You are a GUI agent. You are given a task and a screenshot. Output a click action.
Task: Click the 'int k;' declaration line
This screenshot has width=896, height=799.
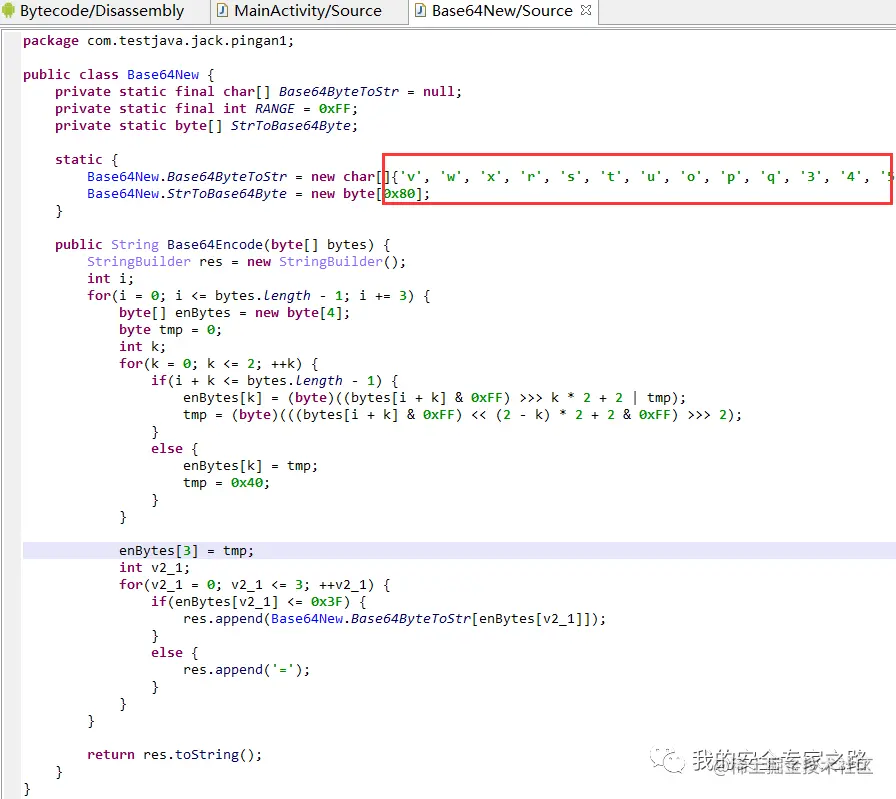click(x=142, y=347)
